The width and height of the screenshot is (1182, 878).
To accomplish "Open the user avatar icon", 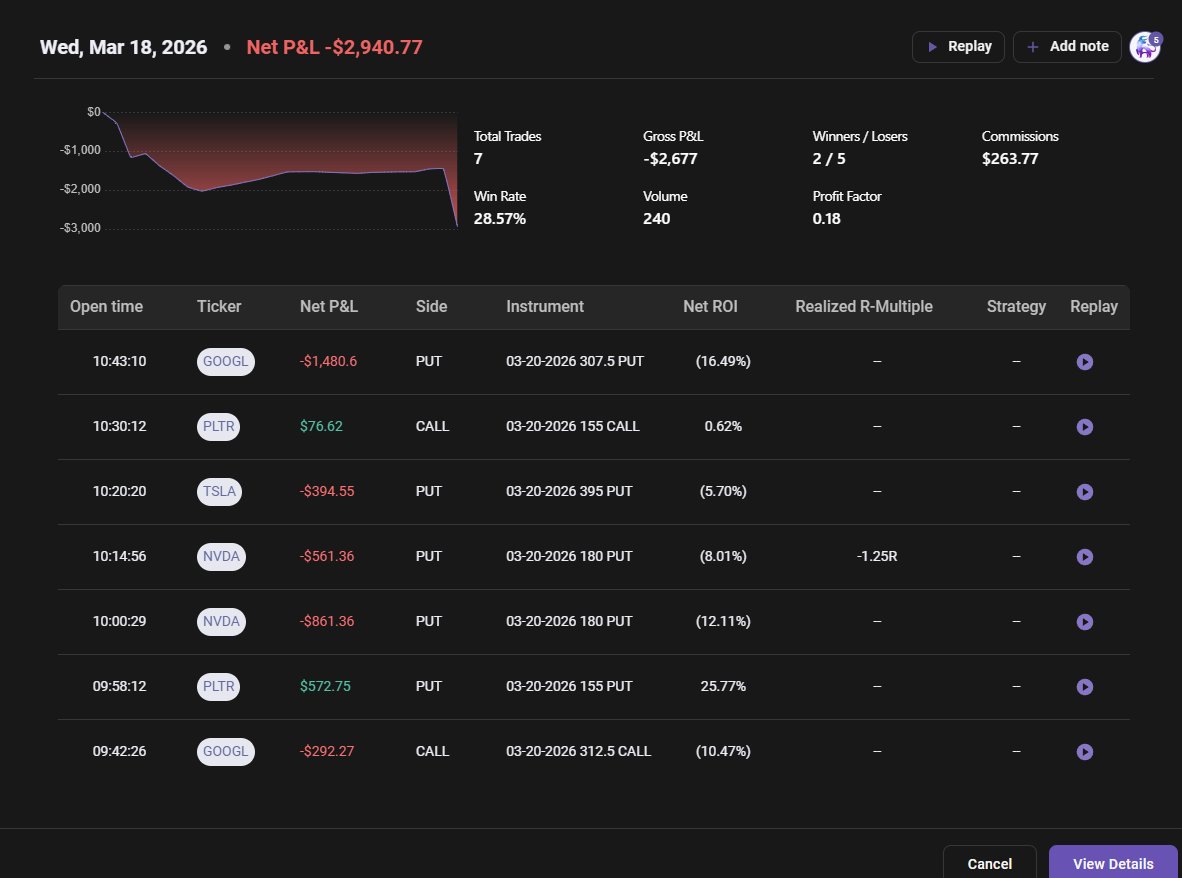I will pyautogui.click(x=1145, y=47).
